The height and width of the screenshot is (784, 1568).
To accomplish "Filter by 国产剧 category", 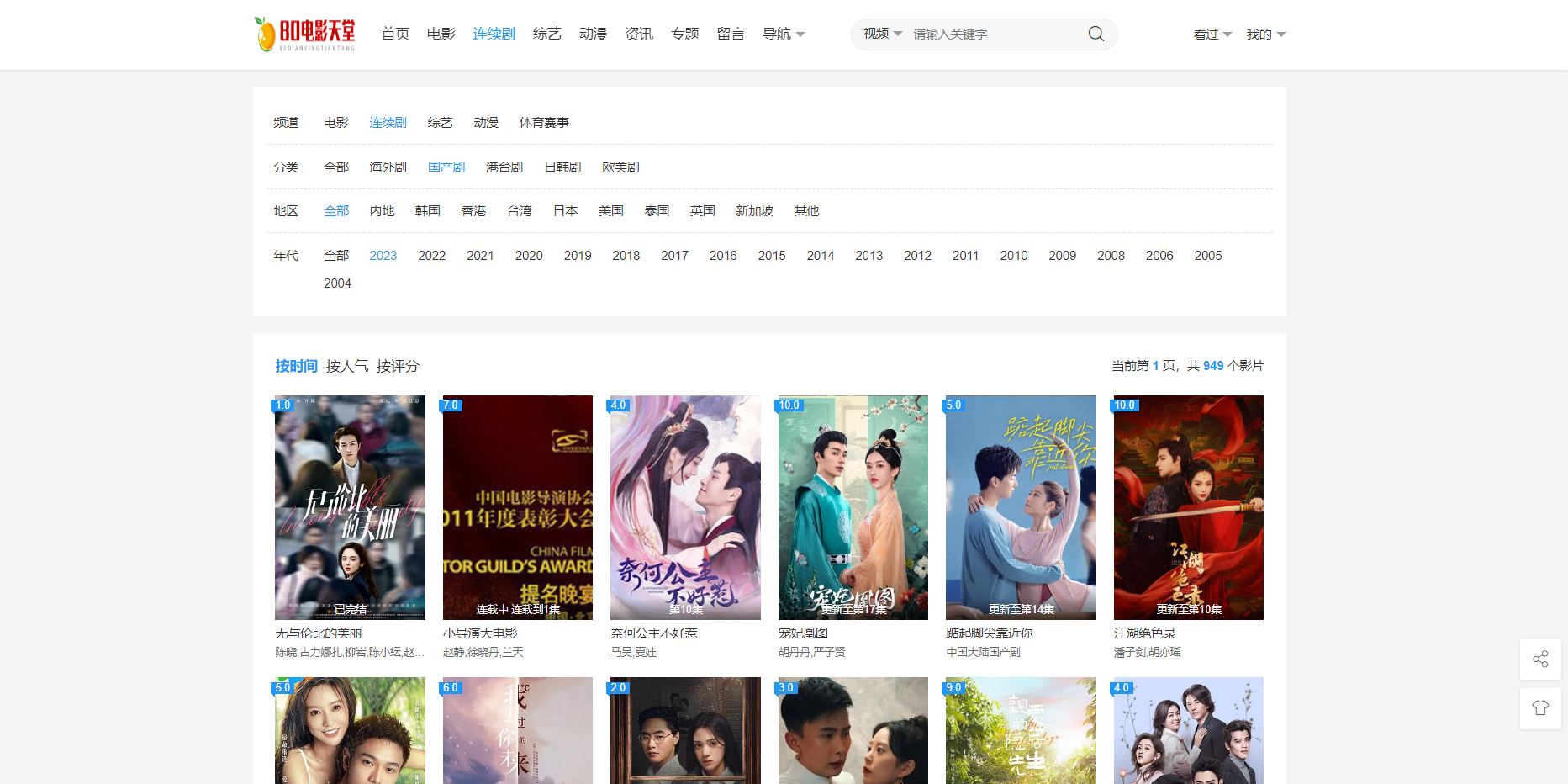I will [446, 167].
